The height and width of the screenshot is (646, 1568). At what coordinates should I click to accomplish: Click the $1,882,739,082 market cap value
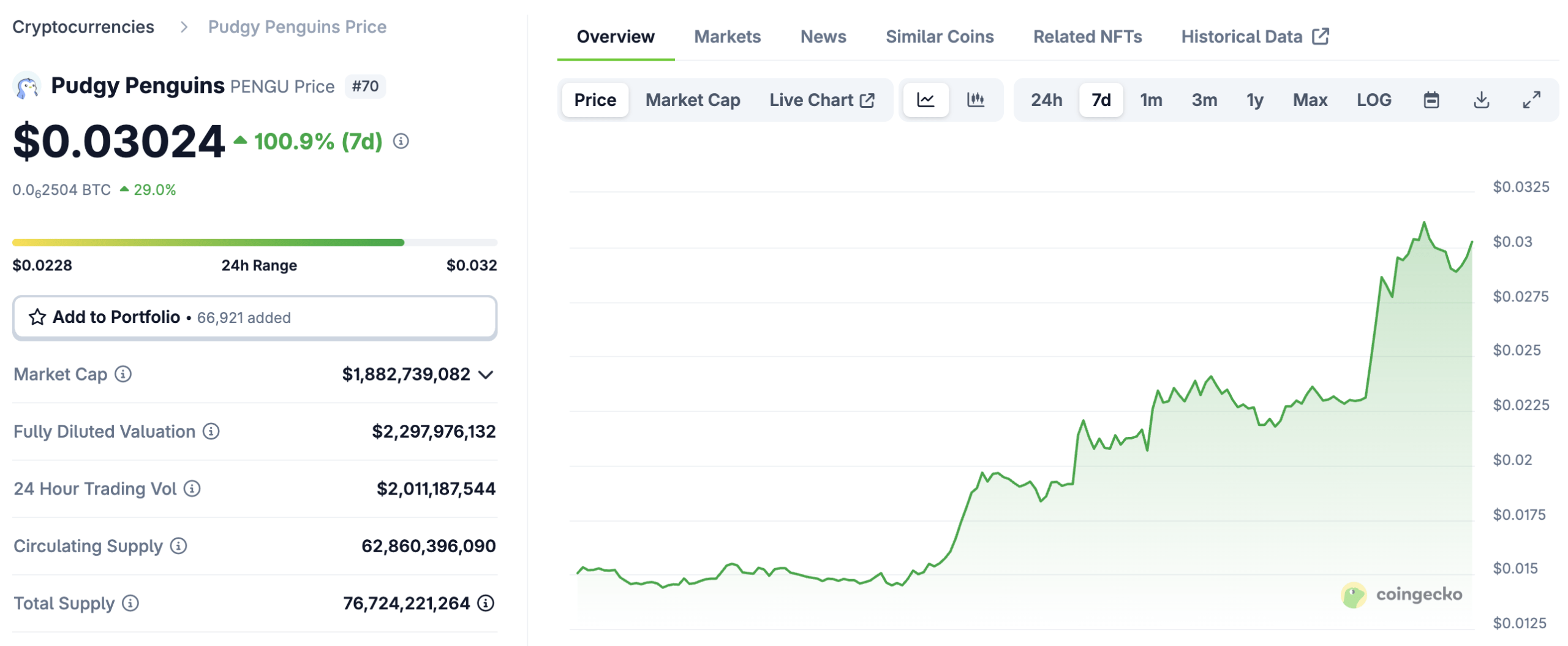pyautogui.click(x=405, y=374)
